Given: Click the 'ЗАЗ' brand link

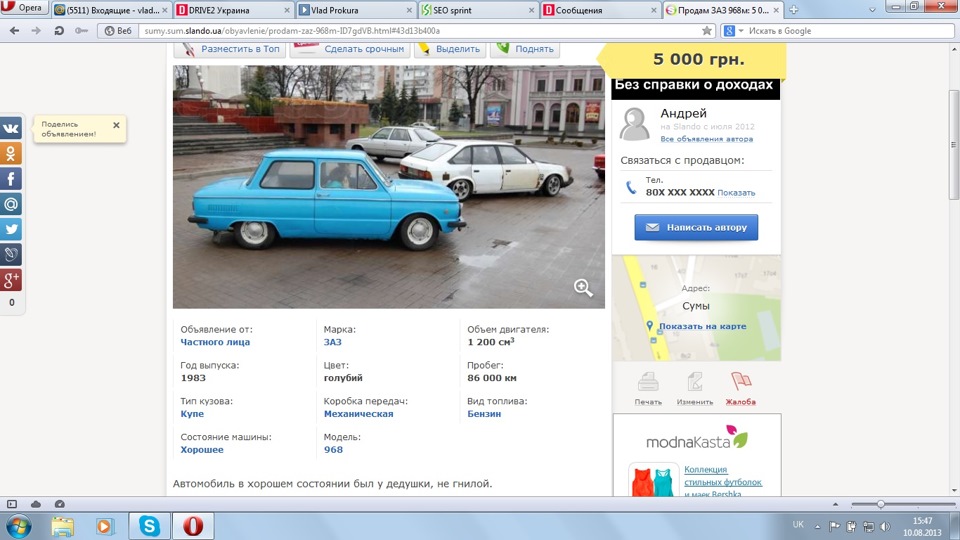Looking at the screenshot, I should click(x=332, y=342).
